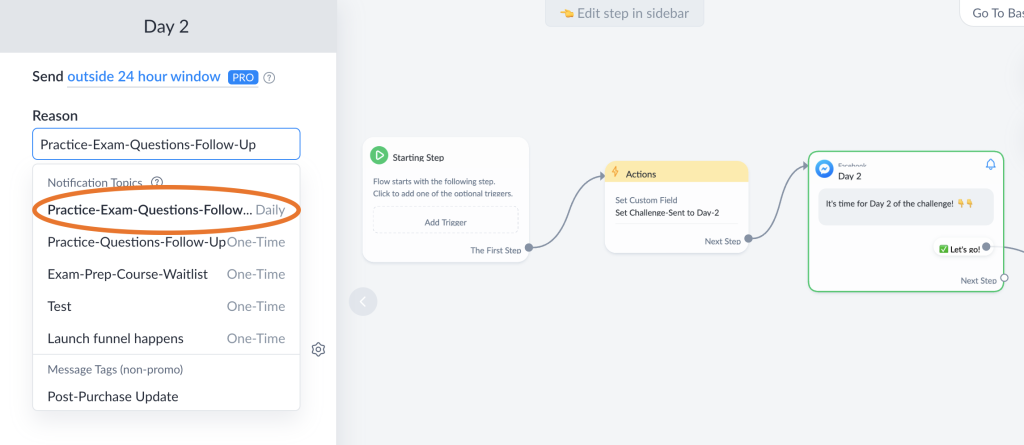Screen dimensions: 1024x445
Task: Pick the Test notification topic
Action: 166,306
